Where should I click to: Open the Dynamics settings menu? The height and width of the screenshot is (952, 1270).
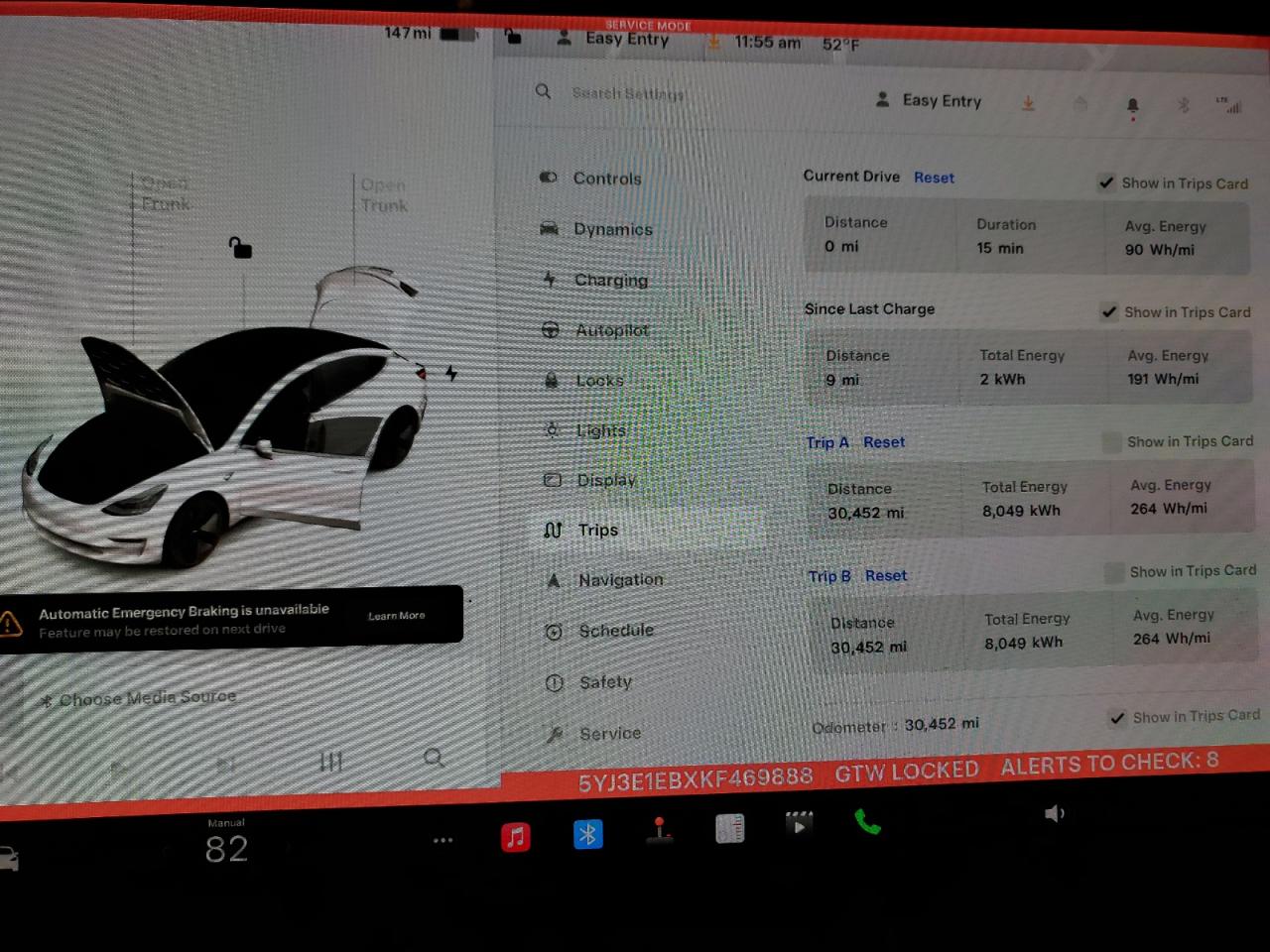612,229
